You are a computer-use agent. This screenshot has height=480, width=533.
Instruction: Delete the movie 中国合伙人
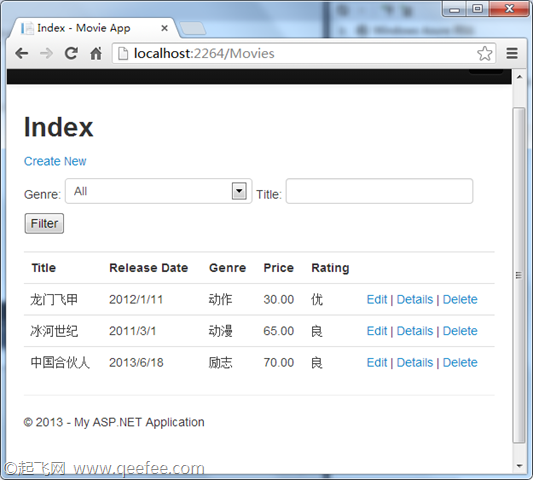tap(460, 363)
